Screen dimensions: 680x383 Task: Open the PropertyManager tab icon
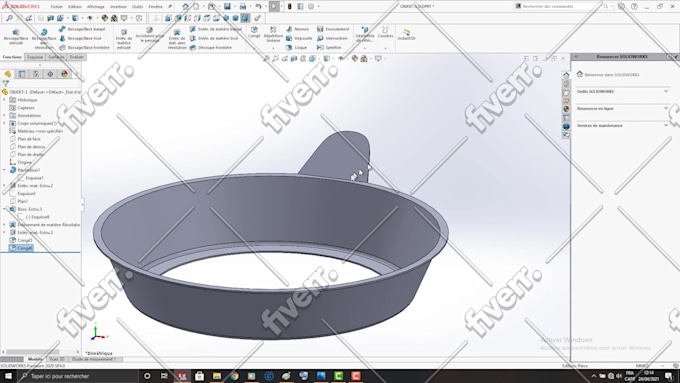point(22,74)
